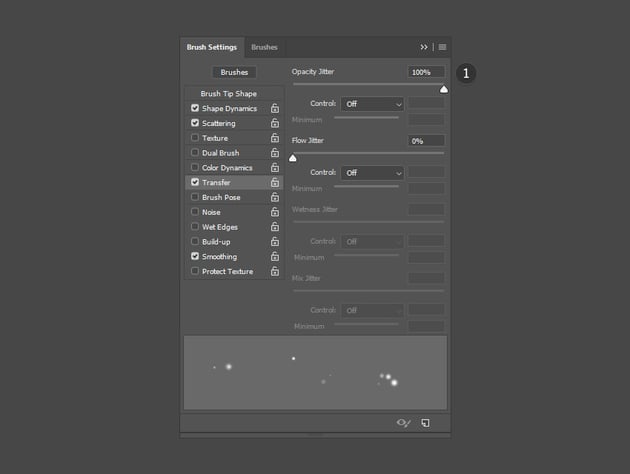630x474 pixels.
Task: Click the Brushes button
Action: [x=234, y=72]
